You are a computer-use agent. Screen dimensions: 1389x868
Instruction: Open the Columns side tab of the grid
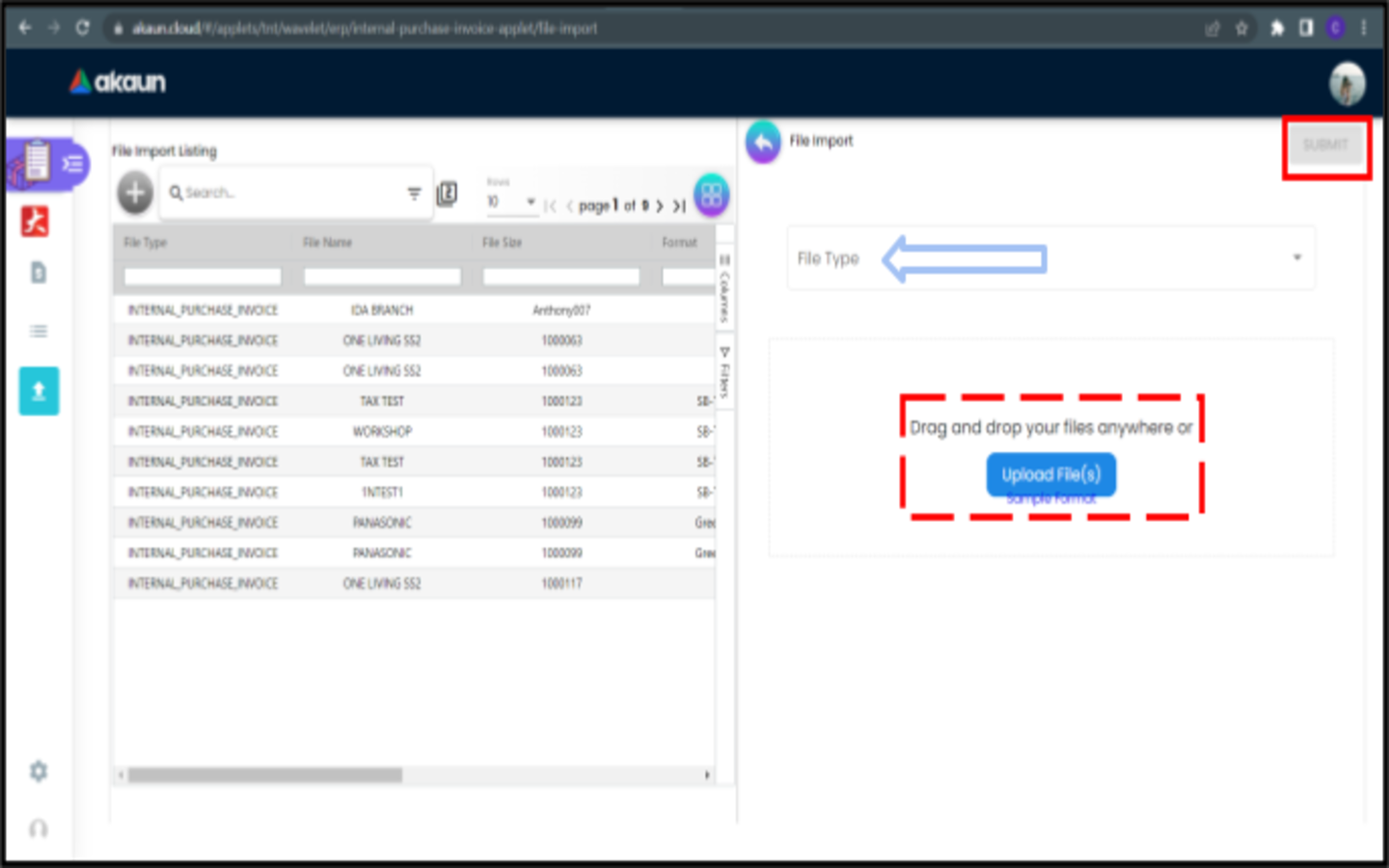point(724,287)
